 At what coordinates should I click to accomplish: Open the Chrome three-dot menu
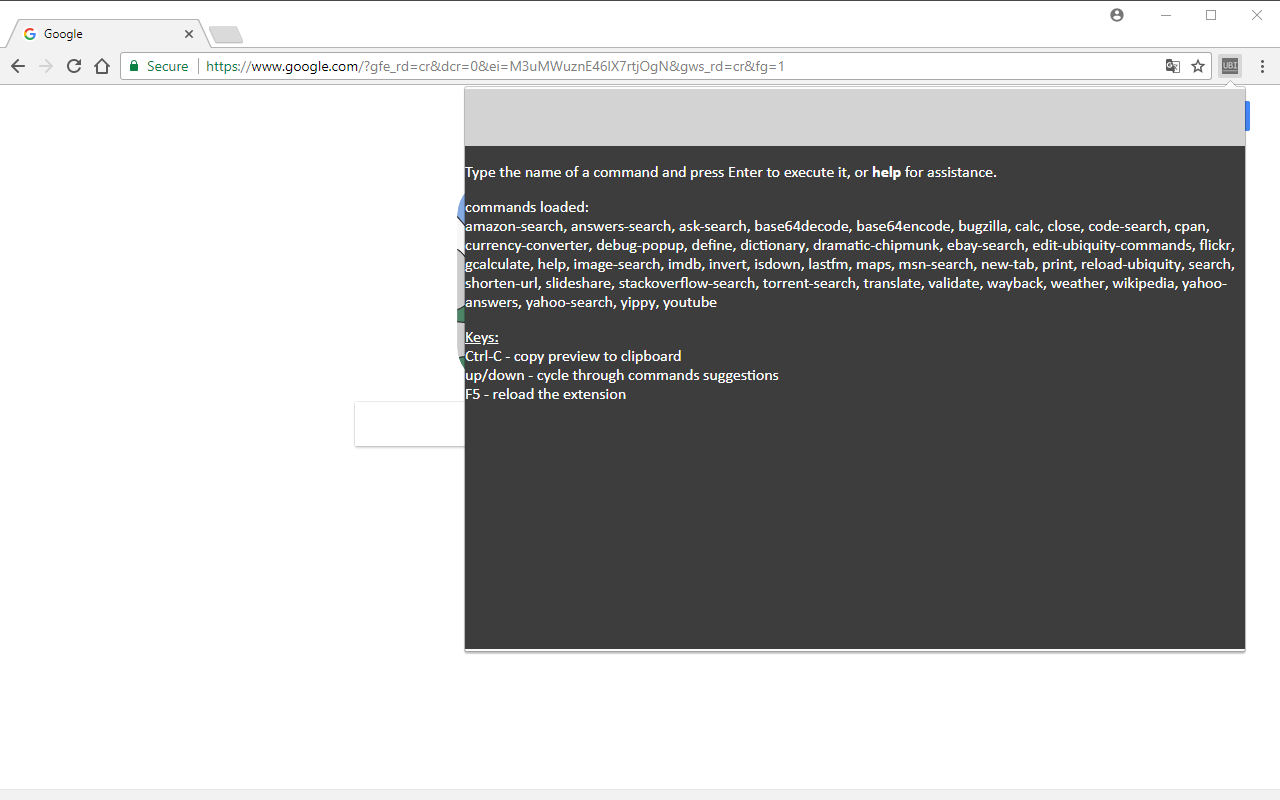tap(1261, 66)
